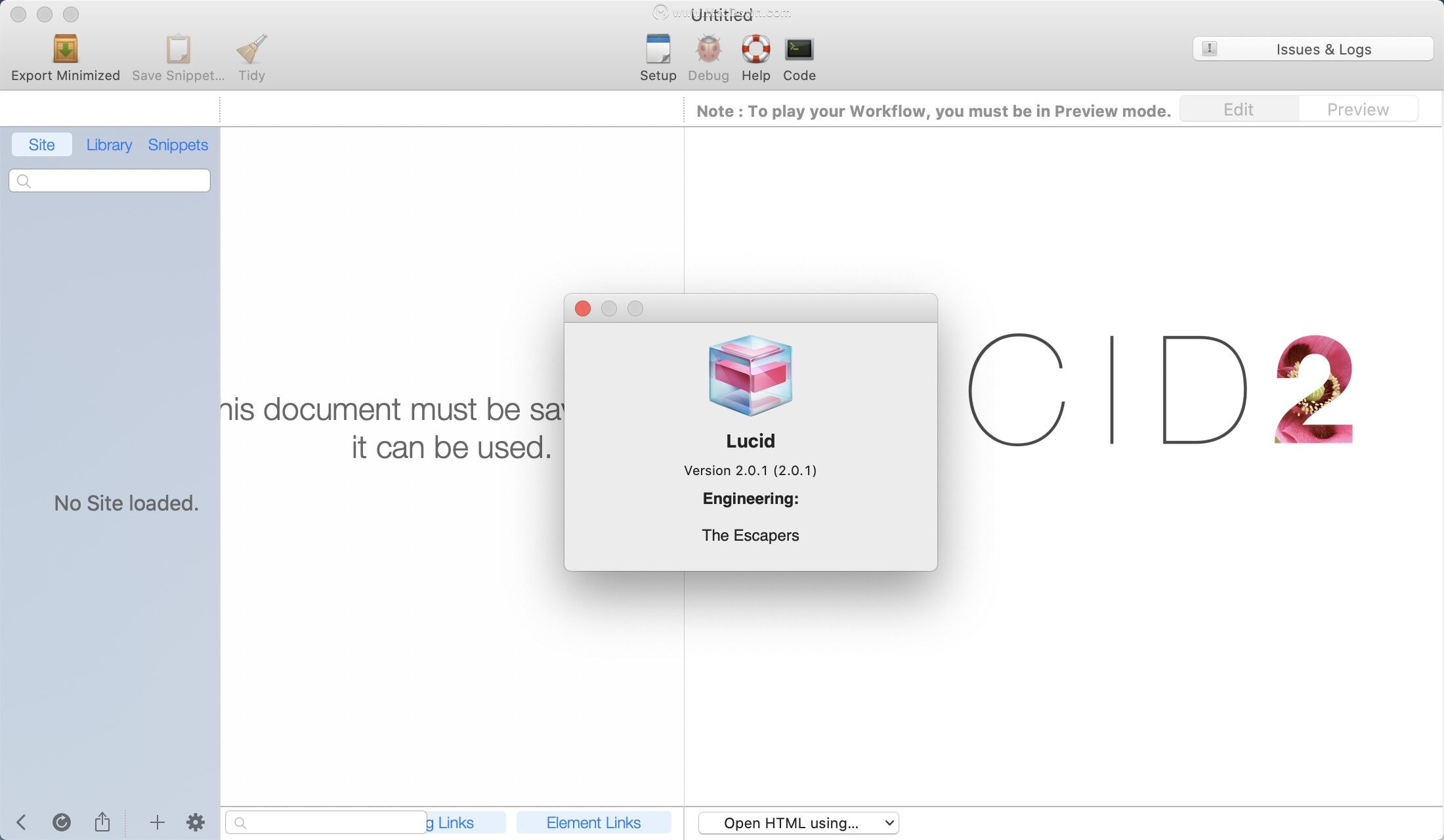
Task: Click the Preview mode note text
Action: point(933,111)
